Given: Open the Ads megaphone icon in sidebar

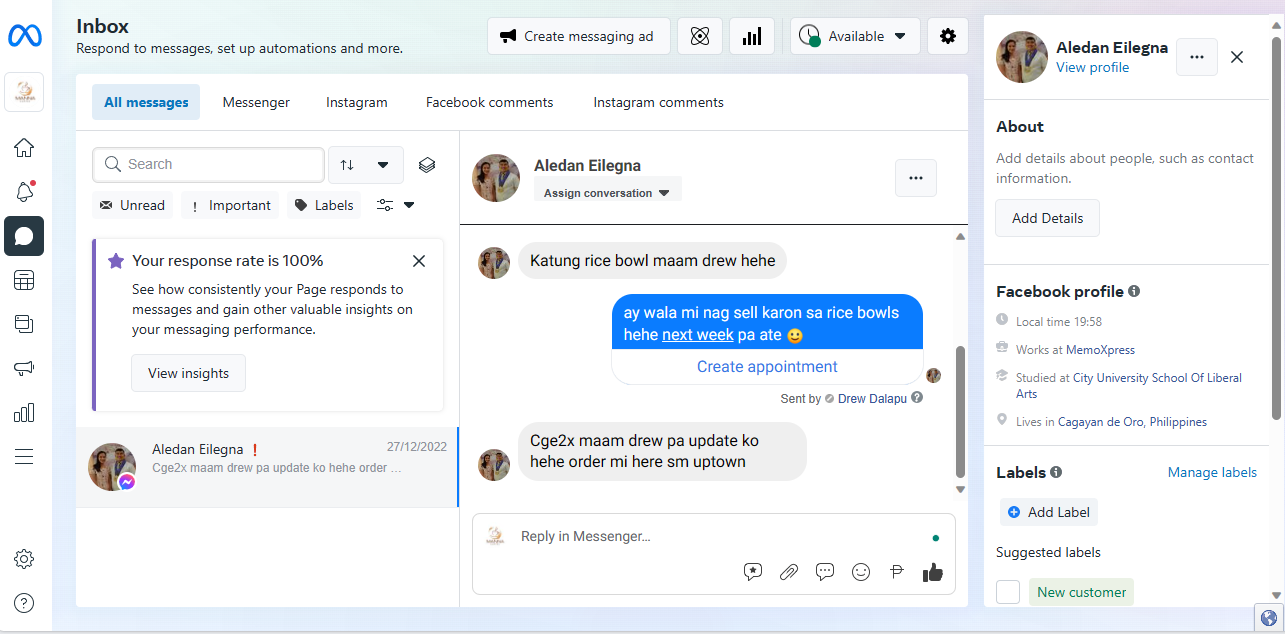Looking at the screenshot, I should point(24,368).
